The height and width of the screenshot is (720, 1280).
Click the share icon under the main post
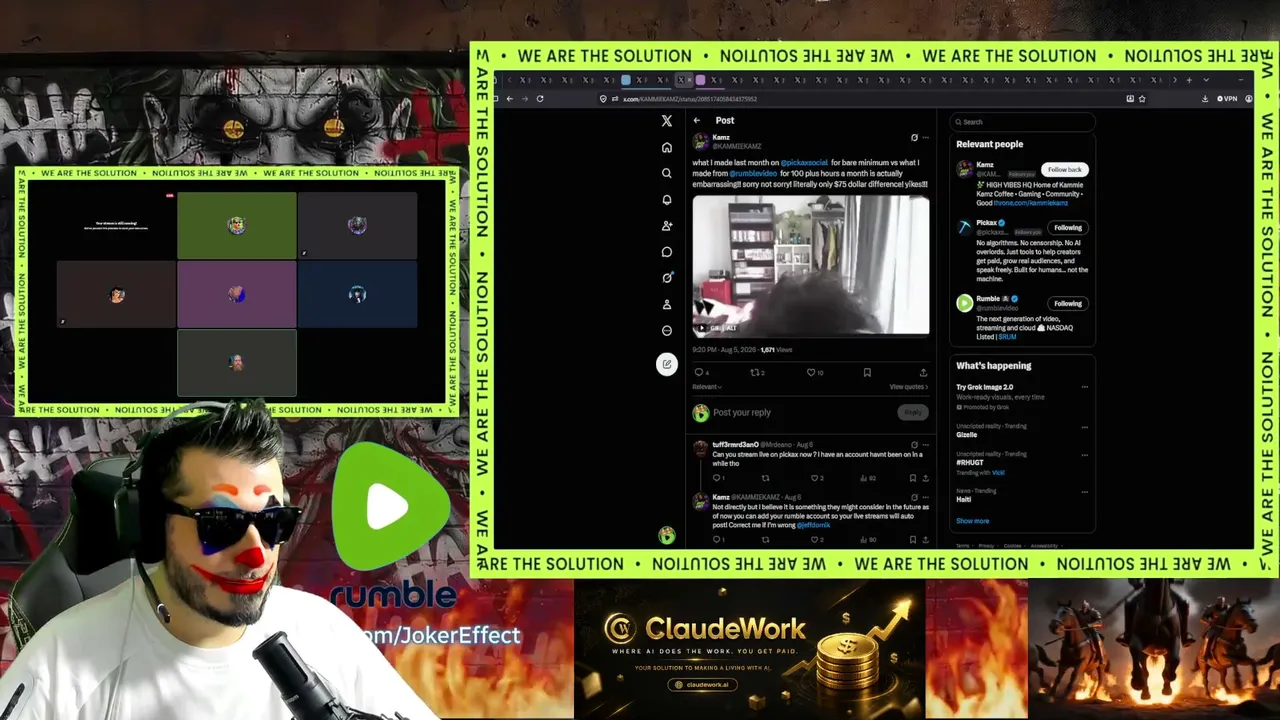[x=923, y=373]
